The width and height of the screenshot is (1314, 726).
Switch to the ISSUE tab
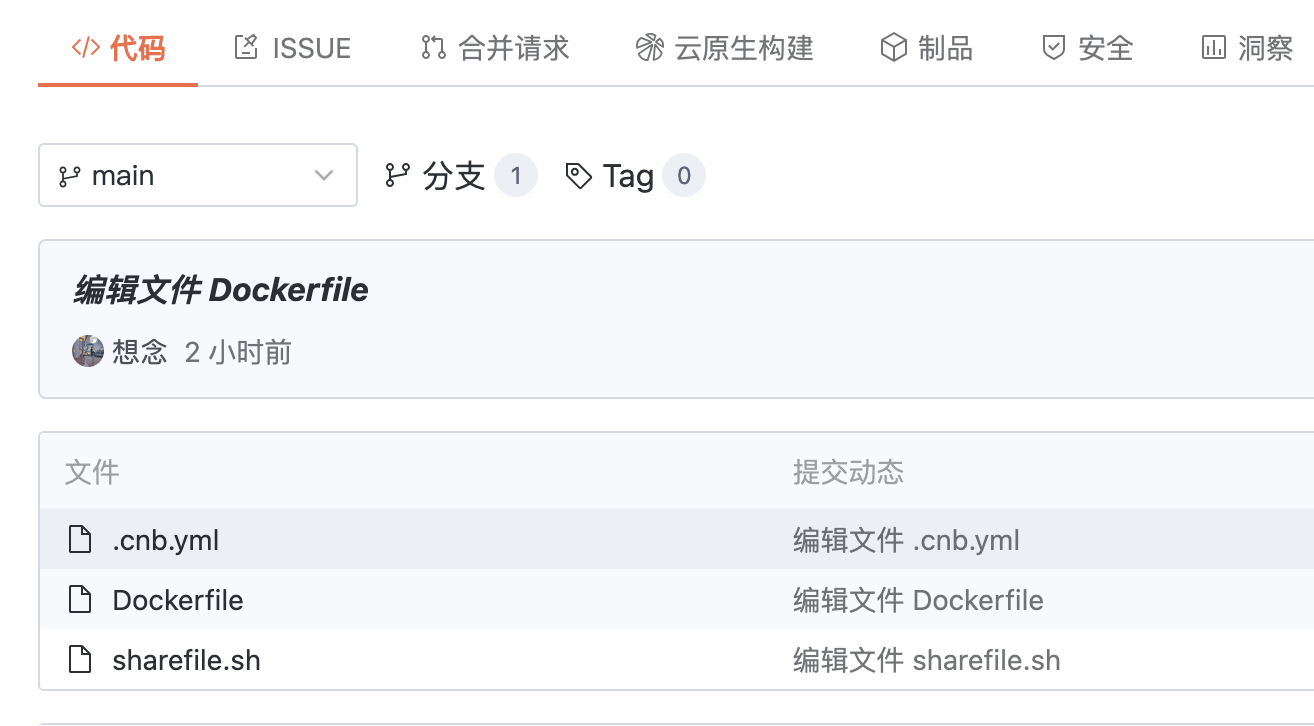(x=292, y=48)
